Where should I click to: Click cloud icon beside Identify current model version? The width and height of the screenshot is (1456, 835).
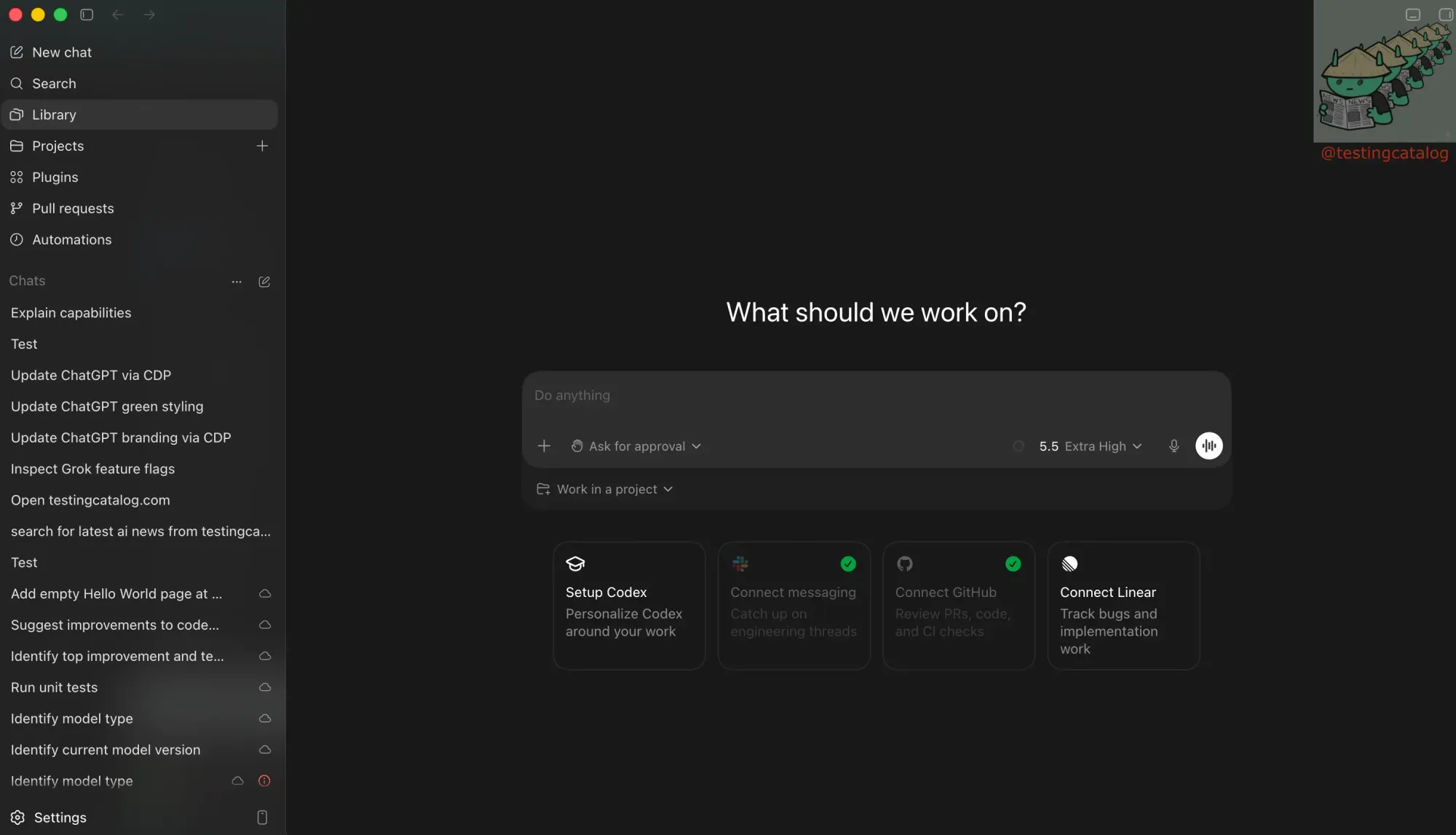tap(265, 751)
